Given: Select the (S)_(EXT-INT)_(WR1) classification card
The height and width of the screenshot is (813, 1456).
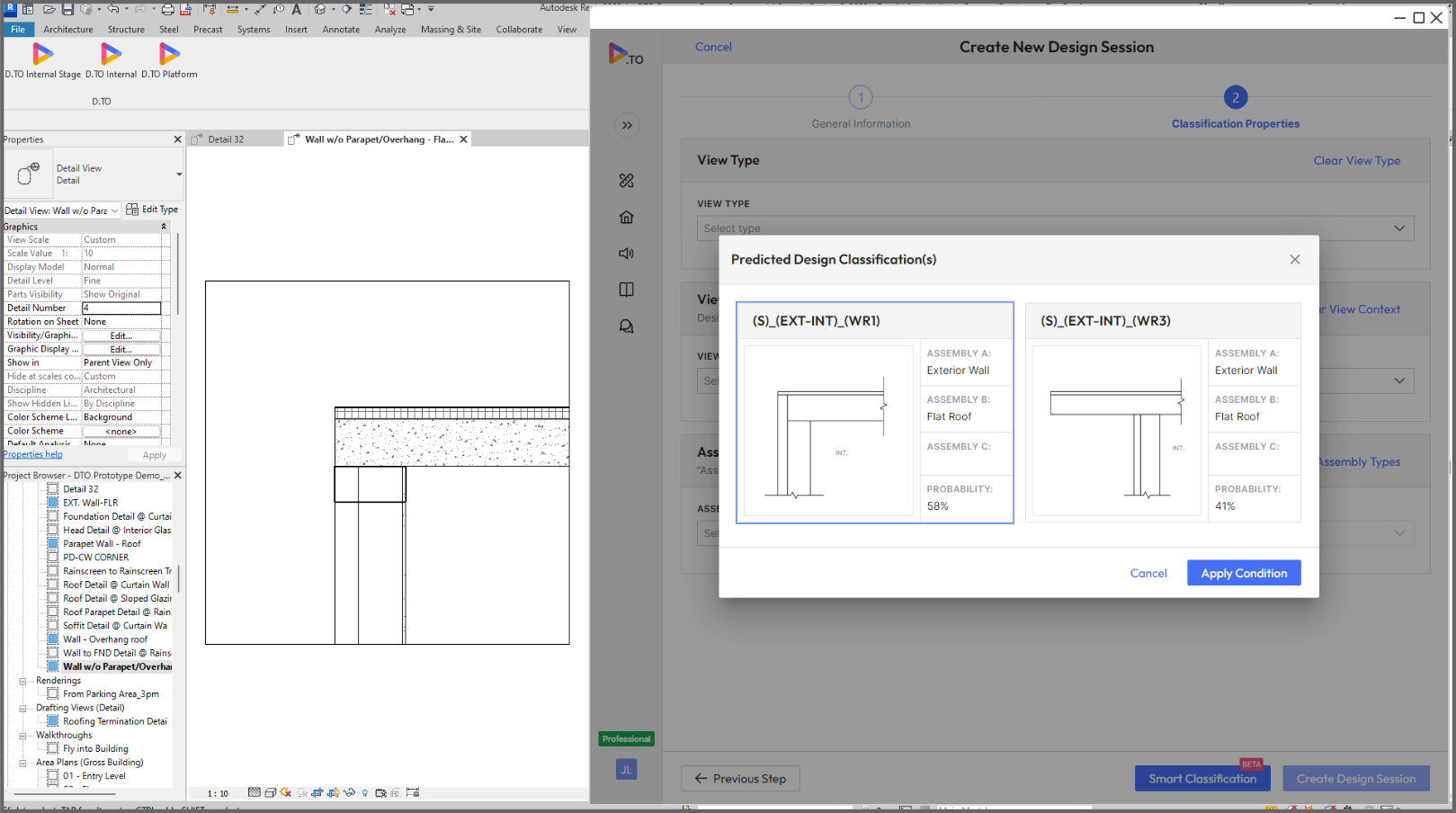Looking at the screenshot, I should tap(874, 412).
